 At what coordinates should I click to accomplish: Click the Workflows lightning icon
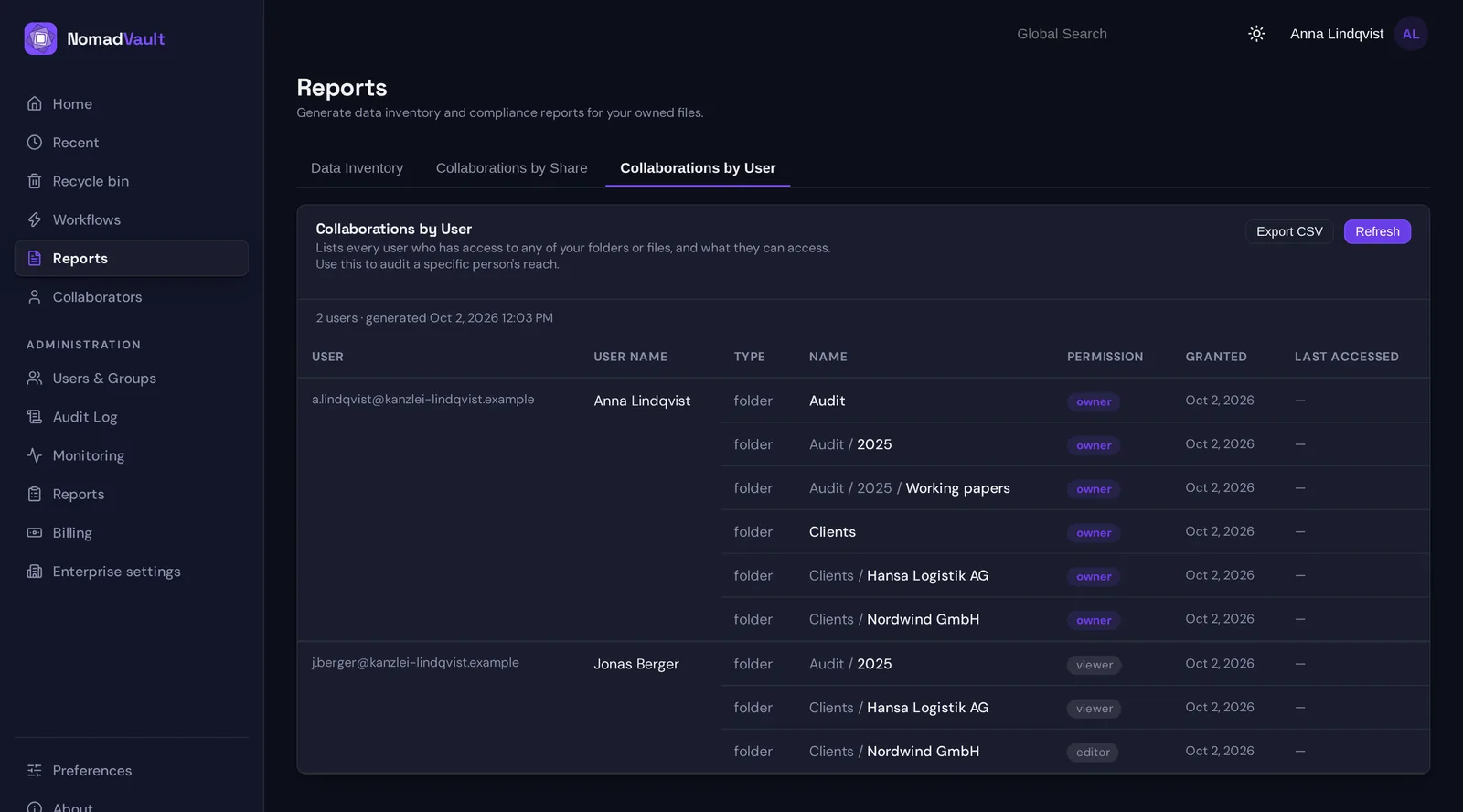[x=35, y=219]
